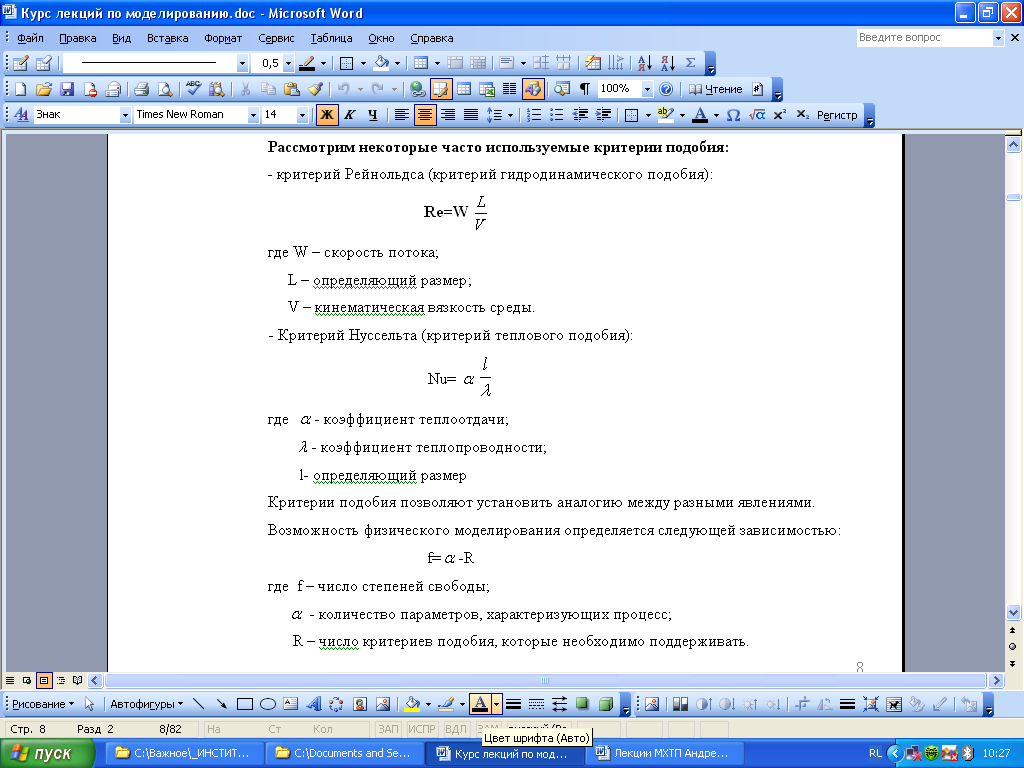
Task: Click the highlight color marker button
Action: (x=665, y=115)
